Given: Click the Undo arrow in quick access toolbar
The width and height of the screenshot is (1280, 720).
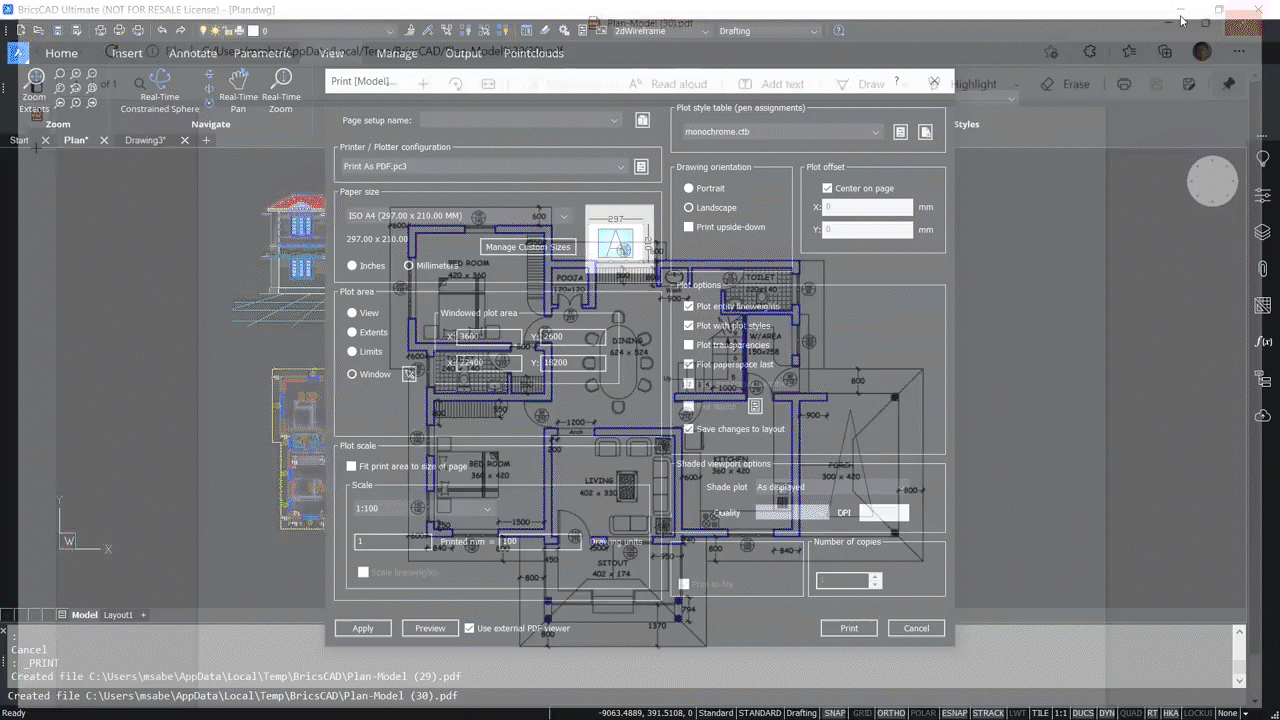Looking at the screenshot, I should (x=162, y=31).
